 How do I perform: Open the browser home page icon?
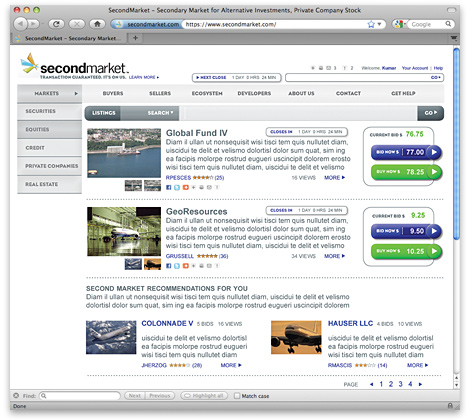[x=97, y=24]
